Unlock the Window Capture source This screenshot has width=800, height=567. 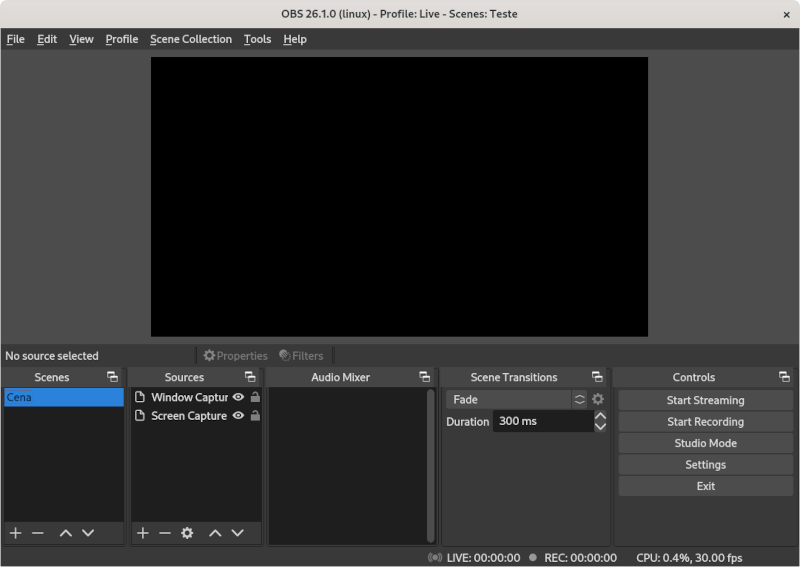pyautogui.click(x=255, y=397)
